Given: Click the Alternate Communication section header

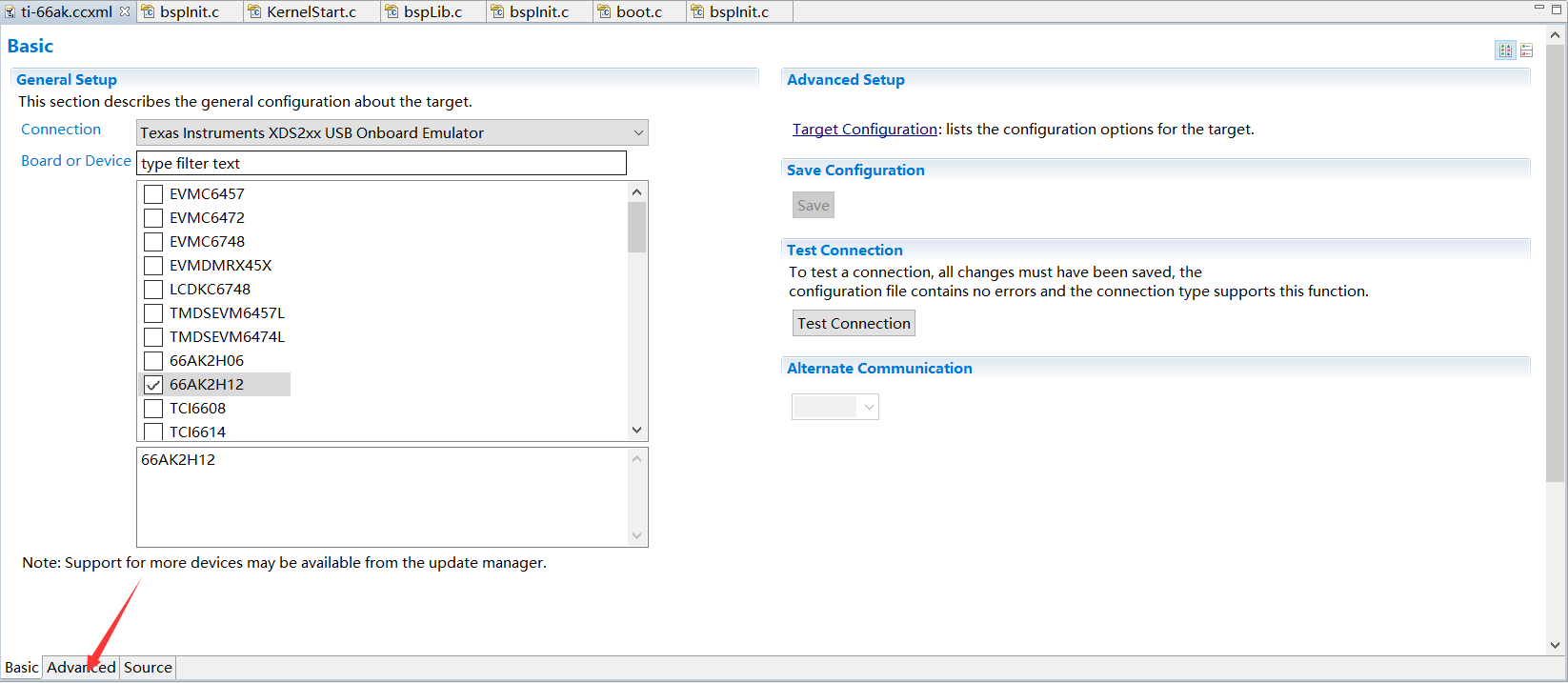Looking at the screenshot, I should (879, 368).
